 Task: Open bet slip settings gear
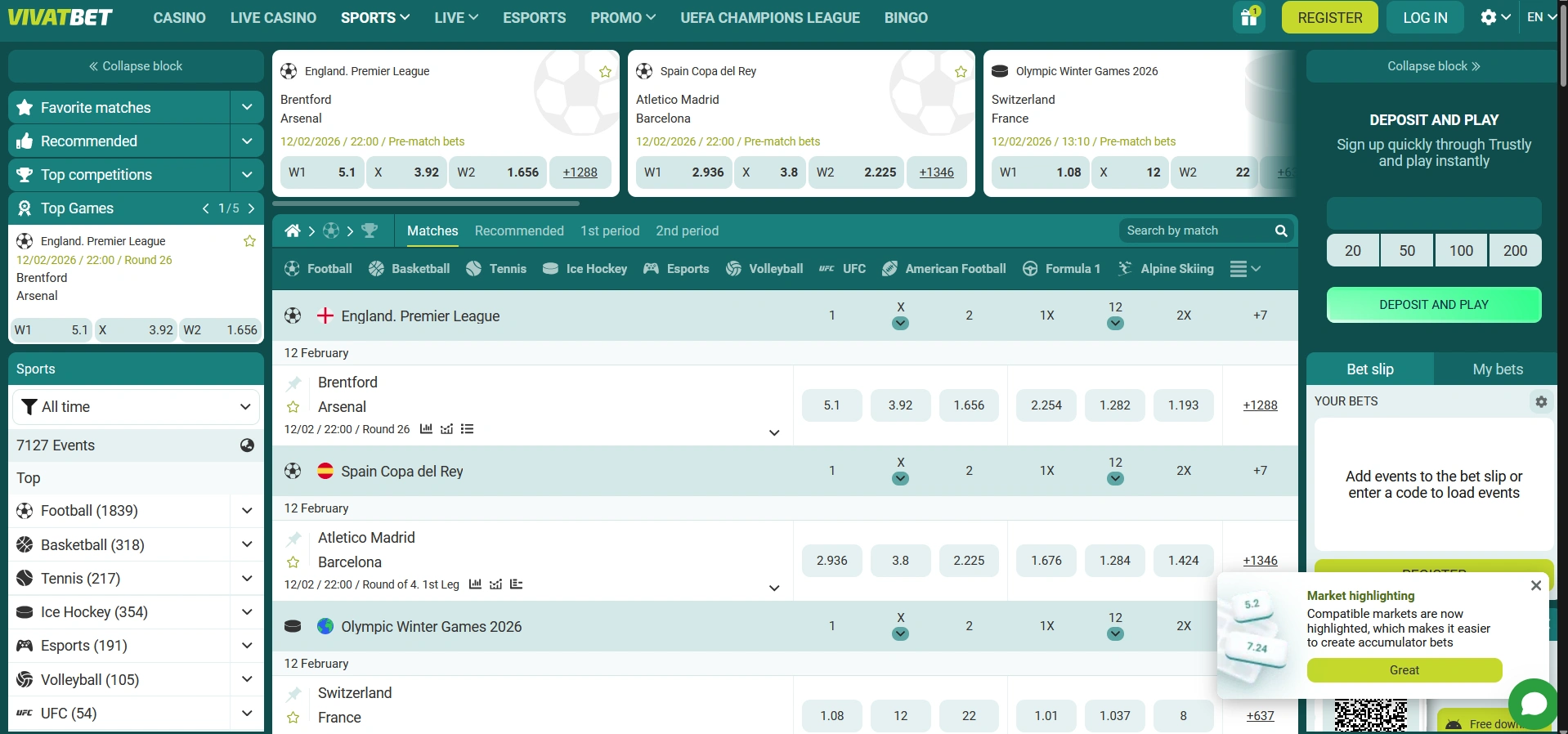(x=1541, y=401)
